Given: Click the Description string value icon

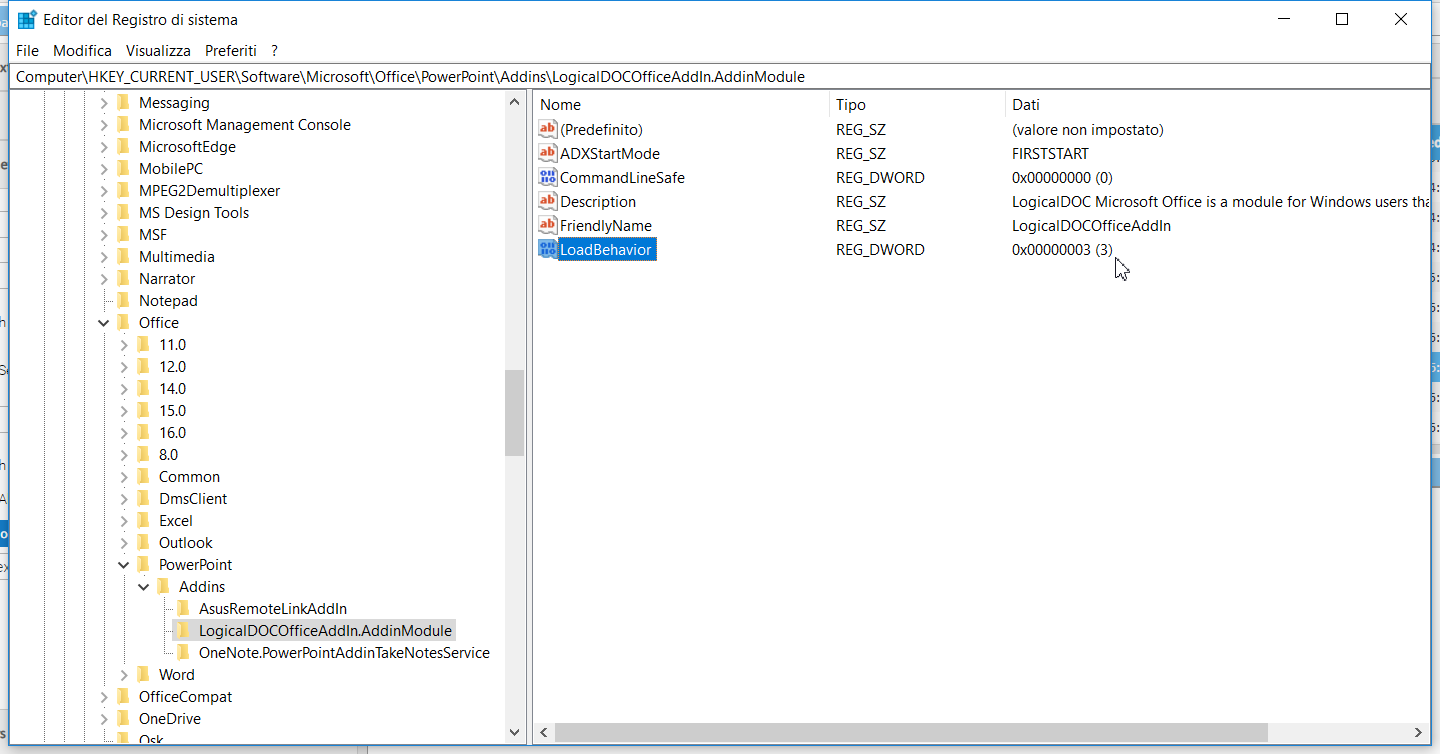Looking at the screenshot, I should pyautogui.click(x=547, y=201).
